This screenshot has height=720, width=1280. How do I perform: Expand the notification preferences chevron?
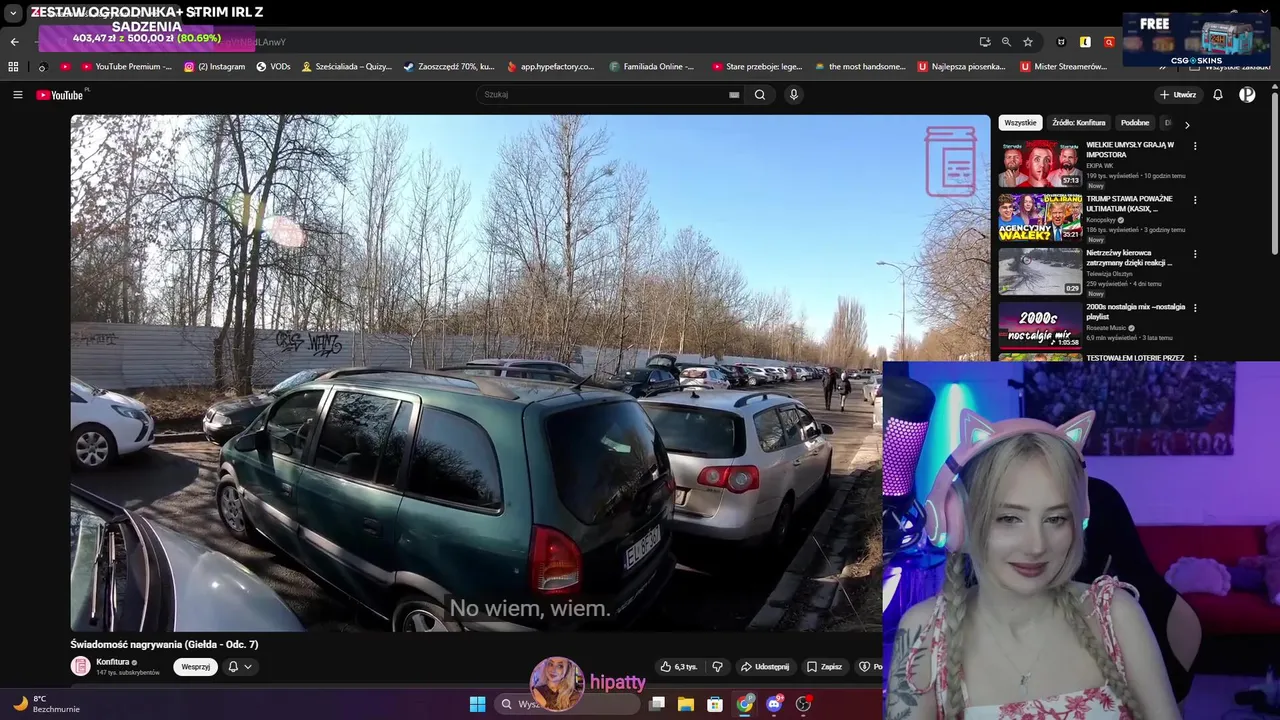[x=248, y=667]
